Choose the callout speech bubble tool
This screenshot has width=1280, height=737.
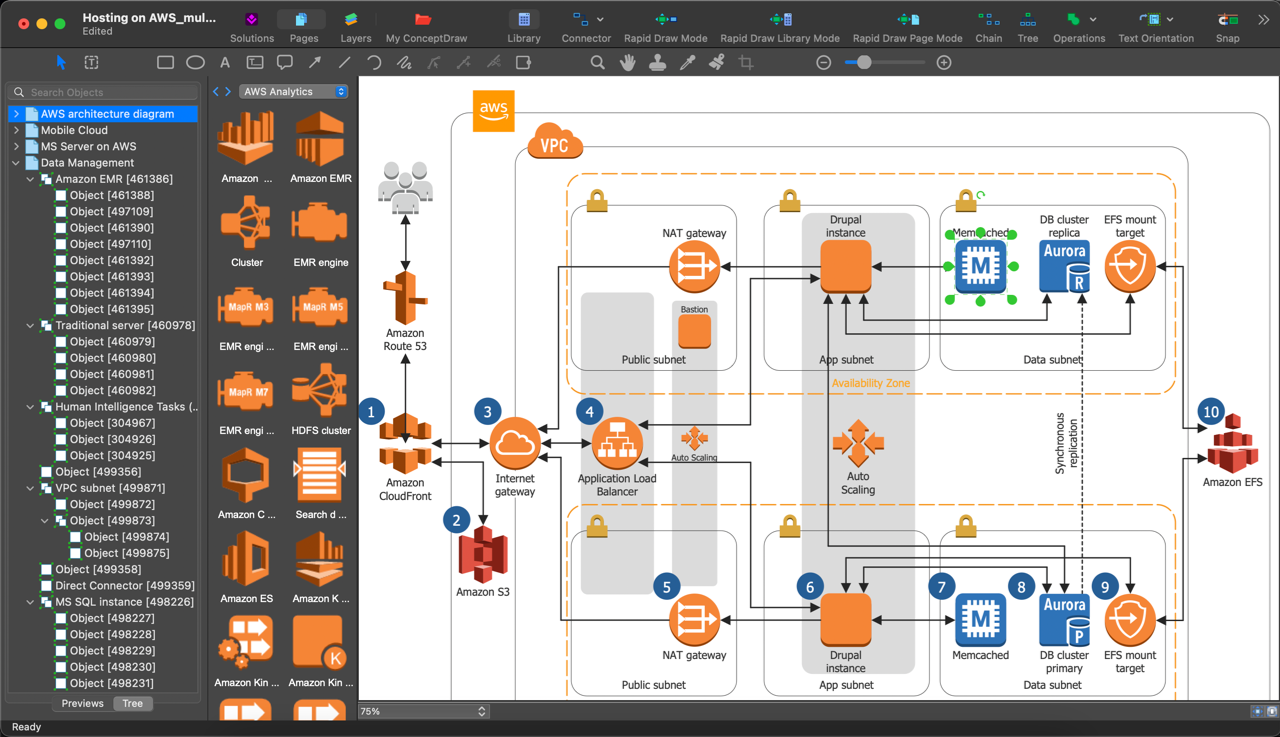pos(285,62)
